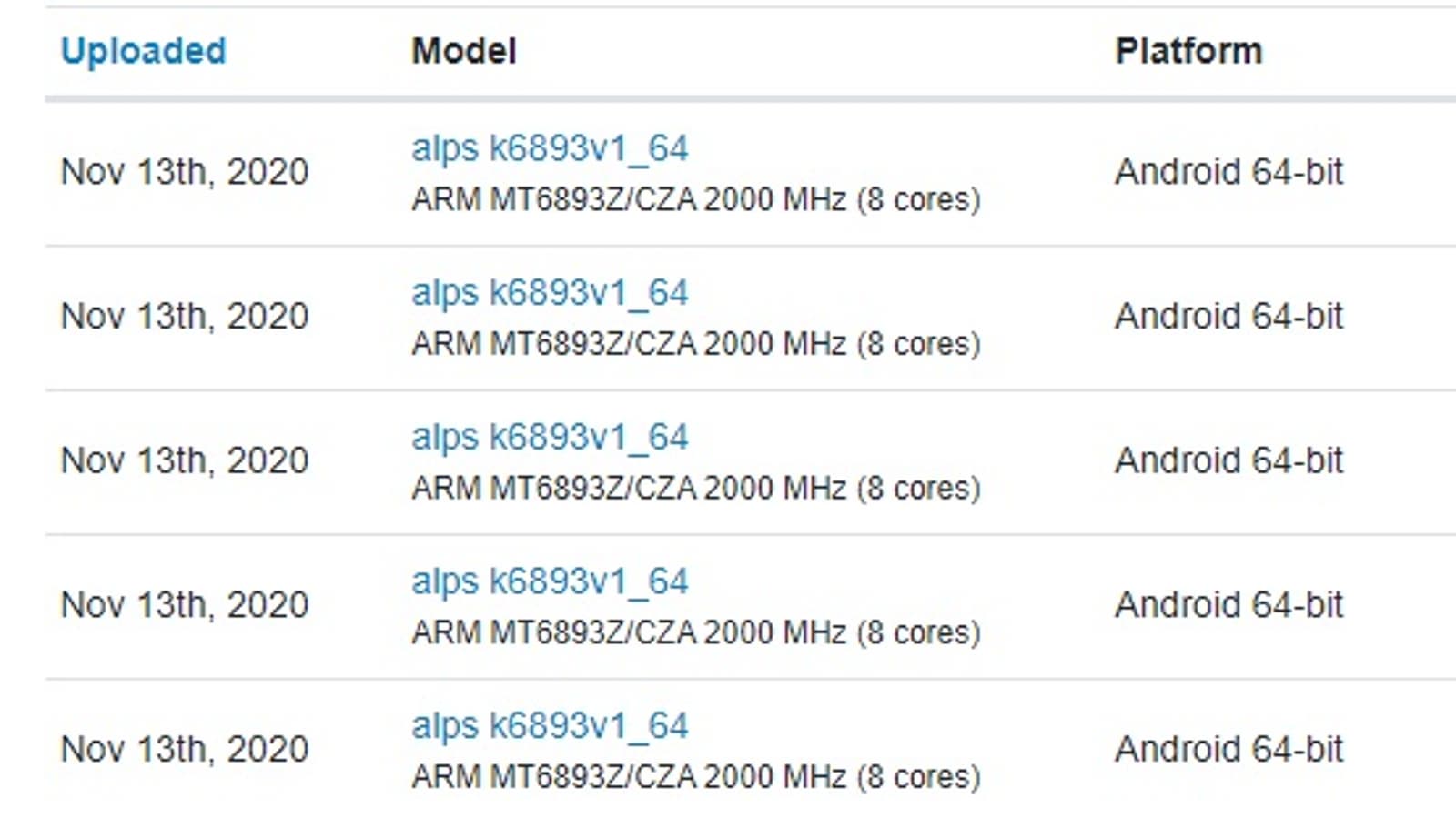Click the second row's Nov 13th, 2020 date
This screenshot has height=819, width=1456.
(x=185, y=317)
